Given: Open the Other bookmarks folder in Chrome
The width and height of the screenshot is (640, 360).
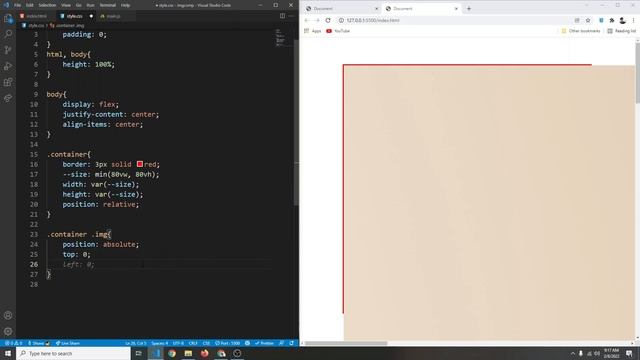Looking at the screenshot, I should (x=581, y=31).
